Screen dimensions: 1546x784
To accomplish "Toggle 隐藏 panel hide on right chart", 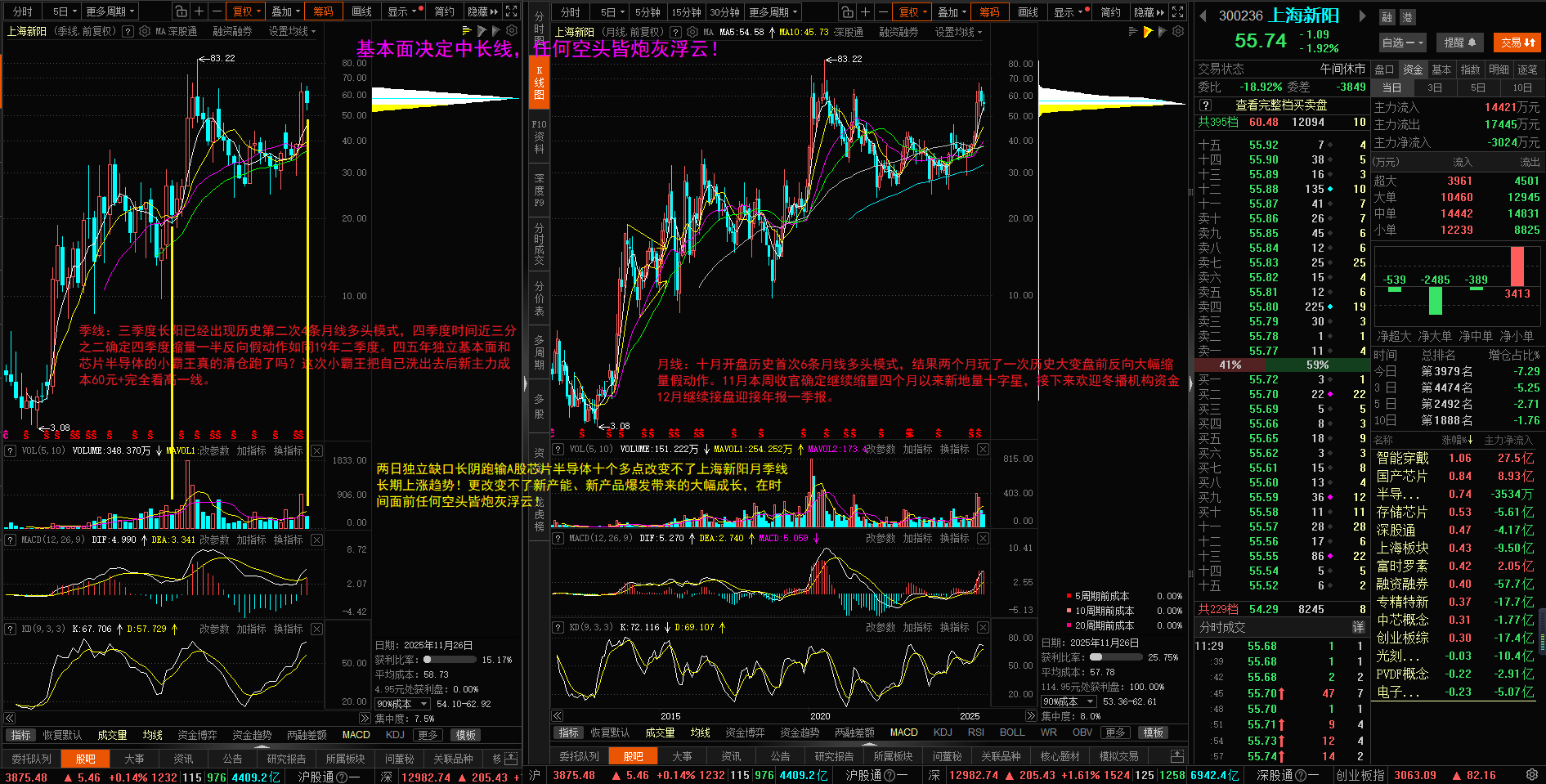I will click(1149, 11).
